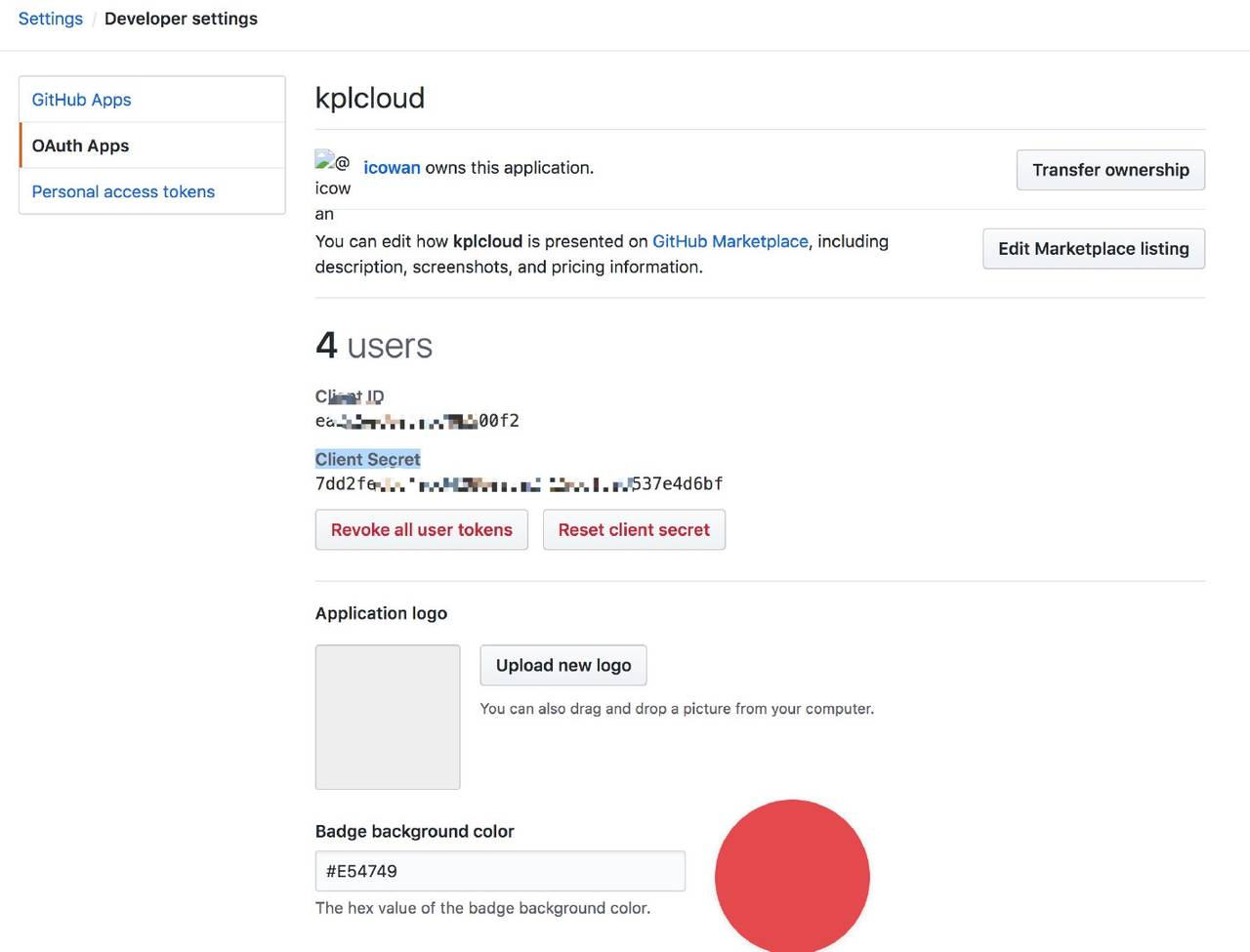
Task: Open the icowan owner profile link
Action: [392, 168]
